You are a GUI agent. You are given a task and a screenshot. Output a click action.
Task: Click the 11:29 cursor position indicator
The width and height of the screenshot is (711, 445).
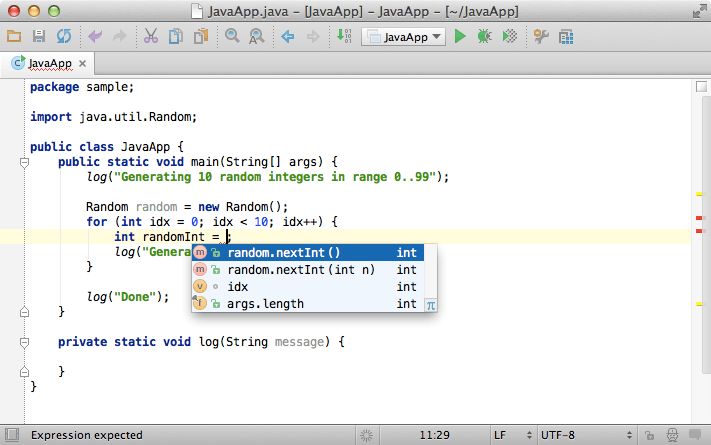point(434,435)
